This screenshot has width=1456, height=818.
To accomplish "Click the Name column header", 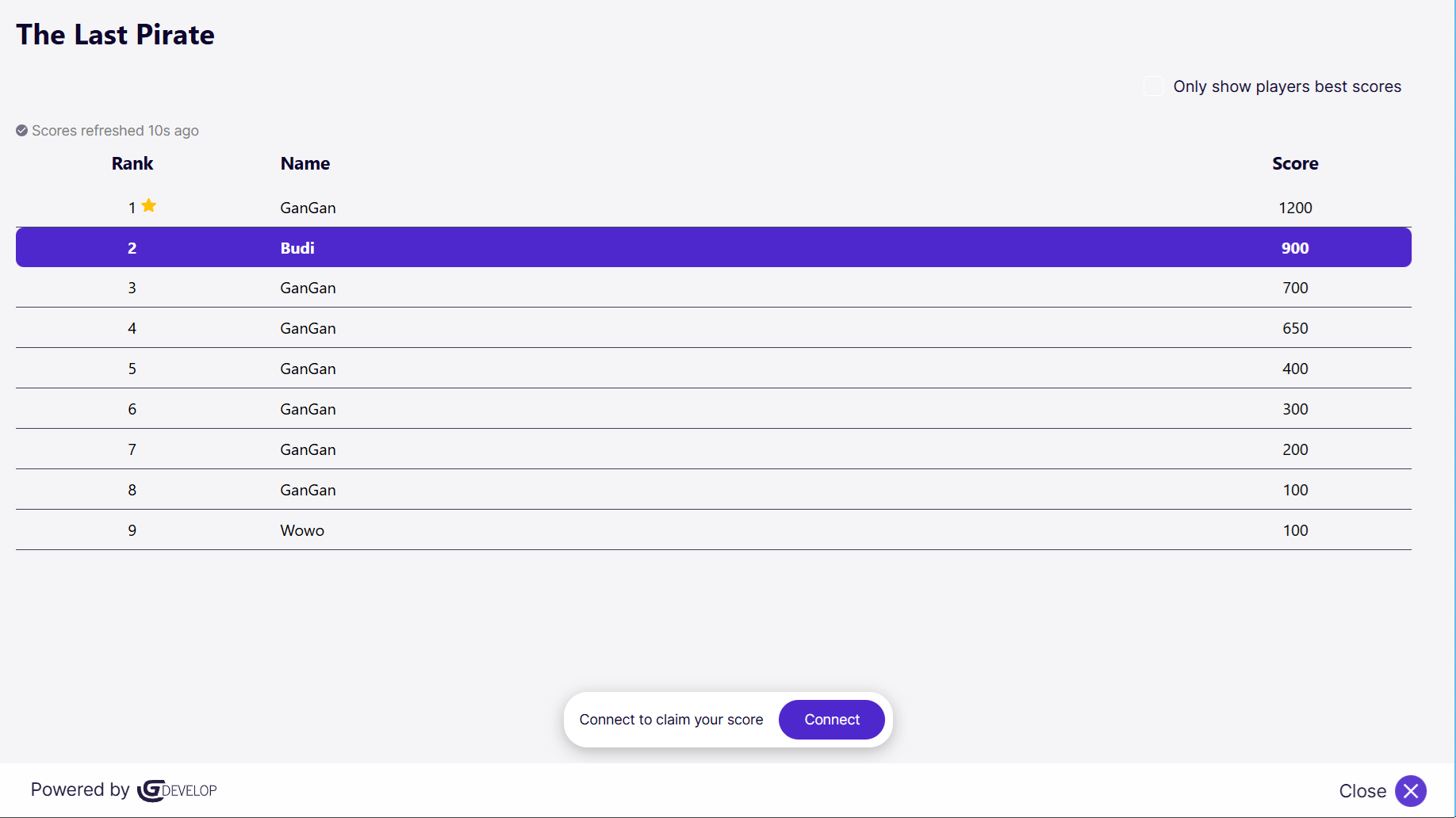I will click(x=305, y=164).
